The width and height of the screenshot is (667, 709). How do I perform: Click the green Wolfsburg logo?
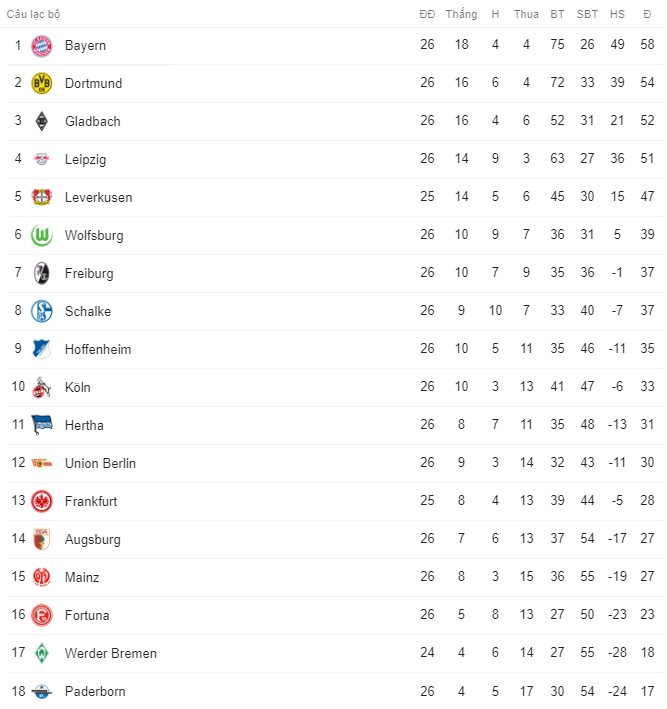coord(41,236)
